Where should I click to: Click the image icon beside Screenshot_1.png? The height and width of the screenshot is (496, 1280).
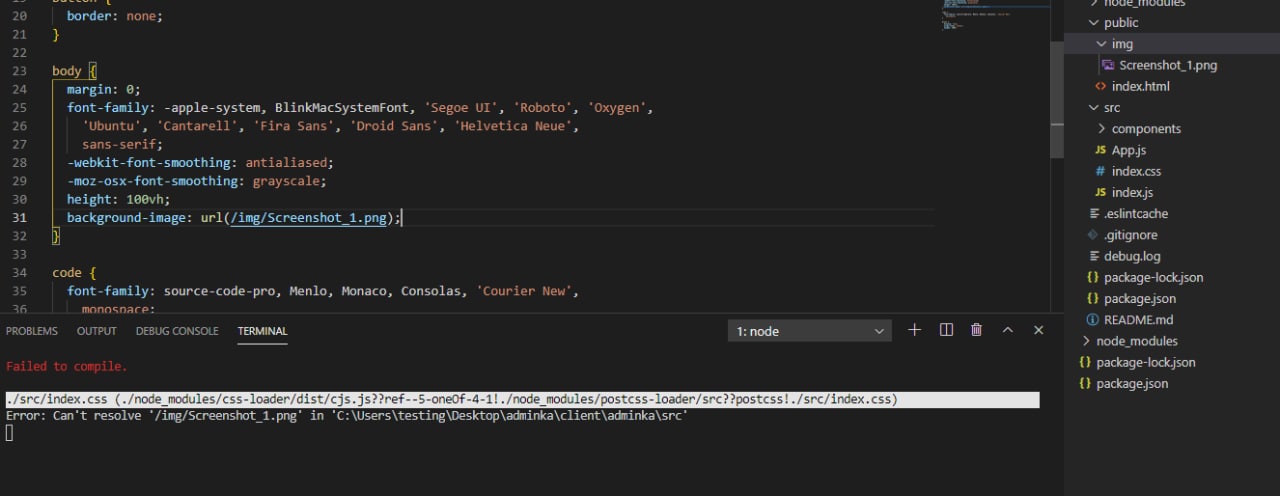point(1108,65)
